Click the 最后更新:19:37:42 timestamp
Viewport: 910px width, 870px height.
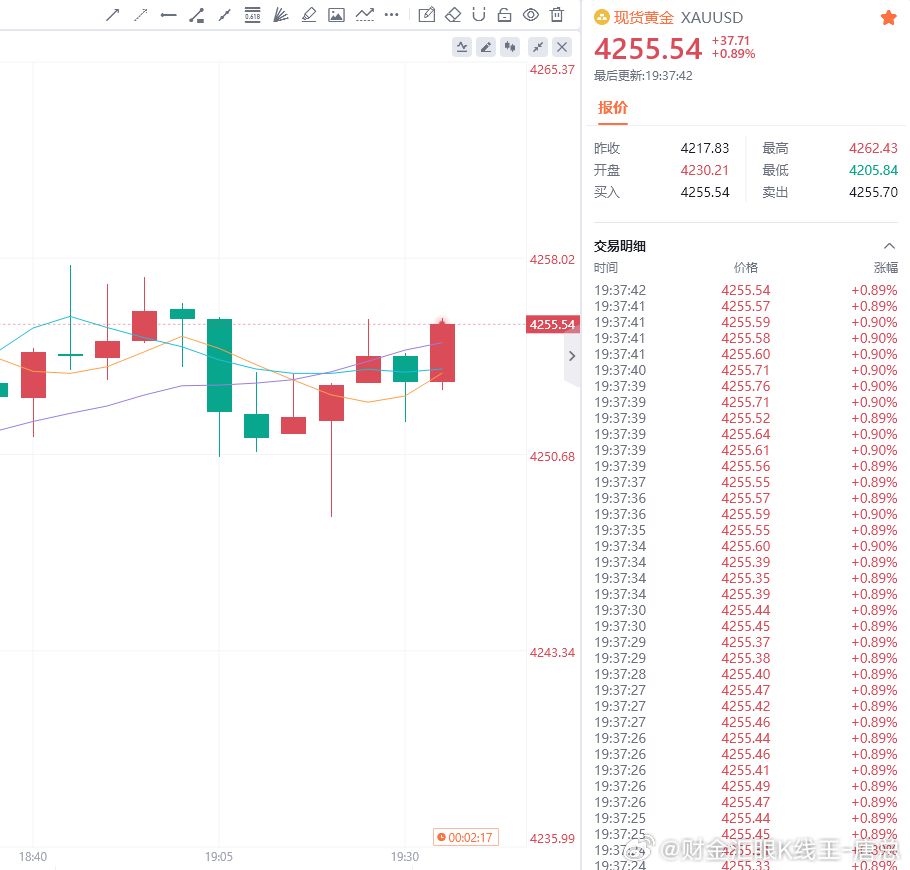coord(643,76)
